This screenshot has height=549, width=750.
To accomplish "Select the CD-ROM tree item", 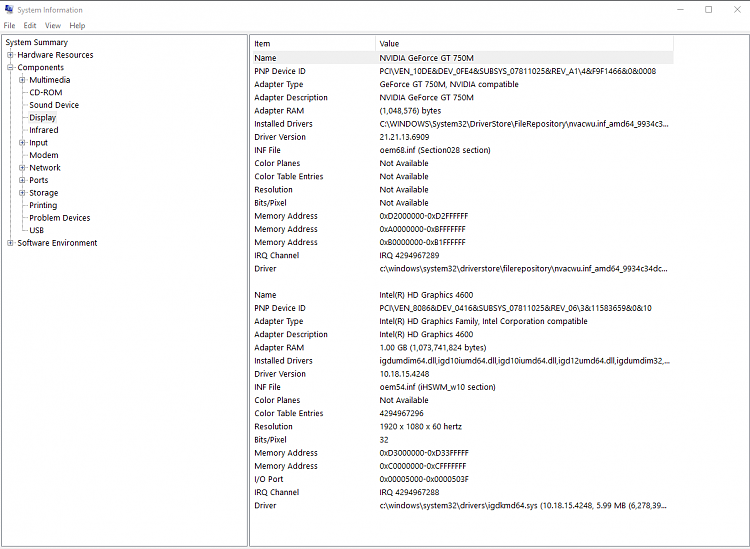I will tap(46, 92).
